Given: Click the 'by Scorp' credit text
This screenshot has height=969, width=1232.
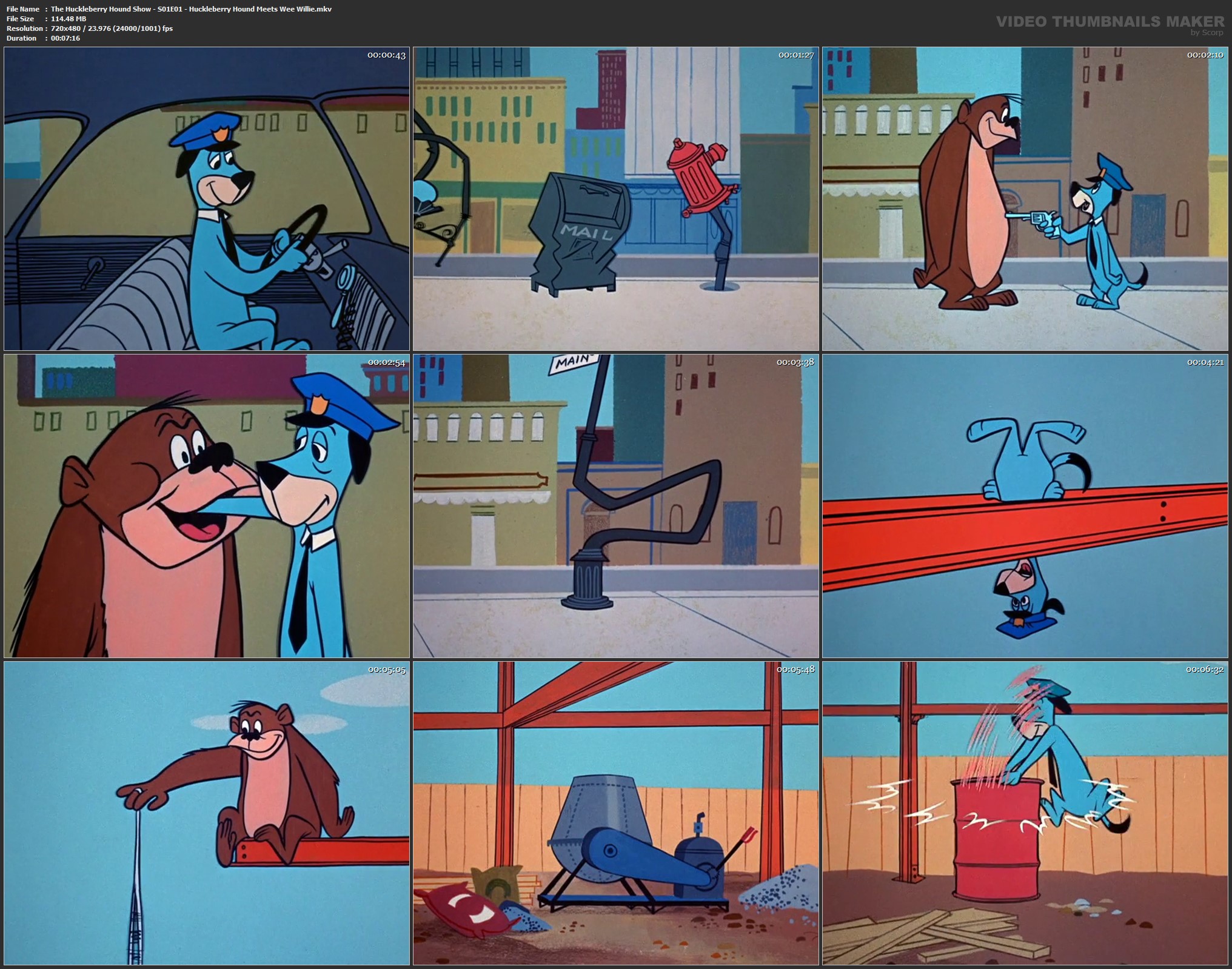Looking at the screenshot, I should click(1207, 33).
